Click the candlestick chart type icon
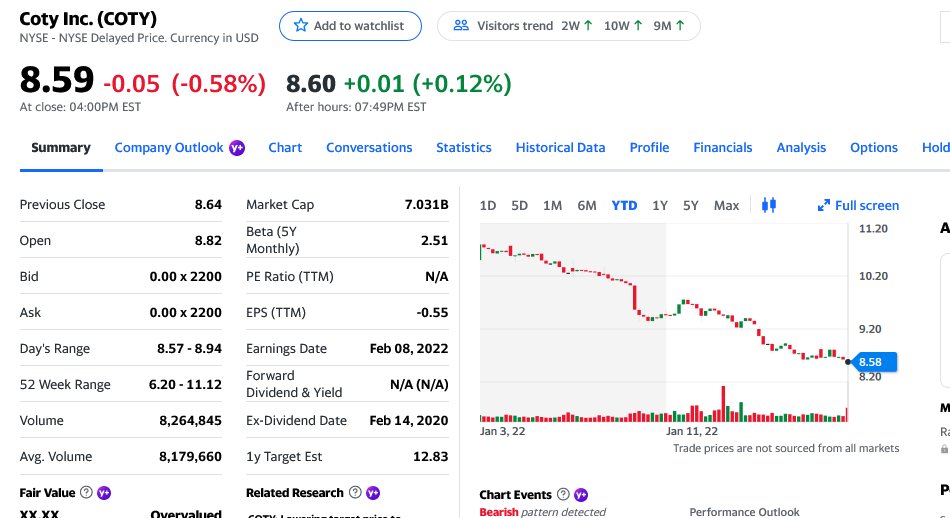The width and height of the screenshot is (950, 518). point(769,205)
